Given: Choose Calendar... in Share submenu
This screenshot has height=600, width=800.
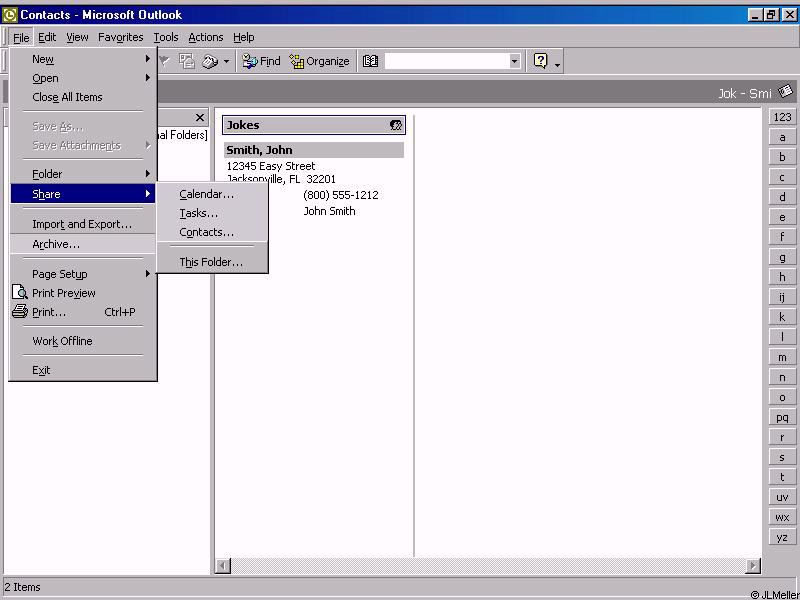Looking at the screenshot, I should 212,194.
